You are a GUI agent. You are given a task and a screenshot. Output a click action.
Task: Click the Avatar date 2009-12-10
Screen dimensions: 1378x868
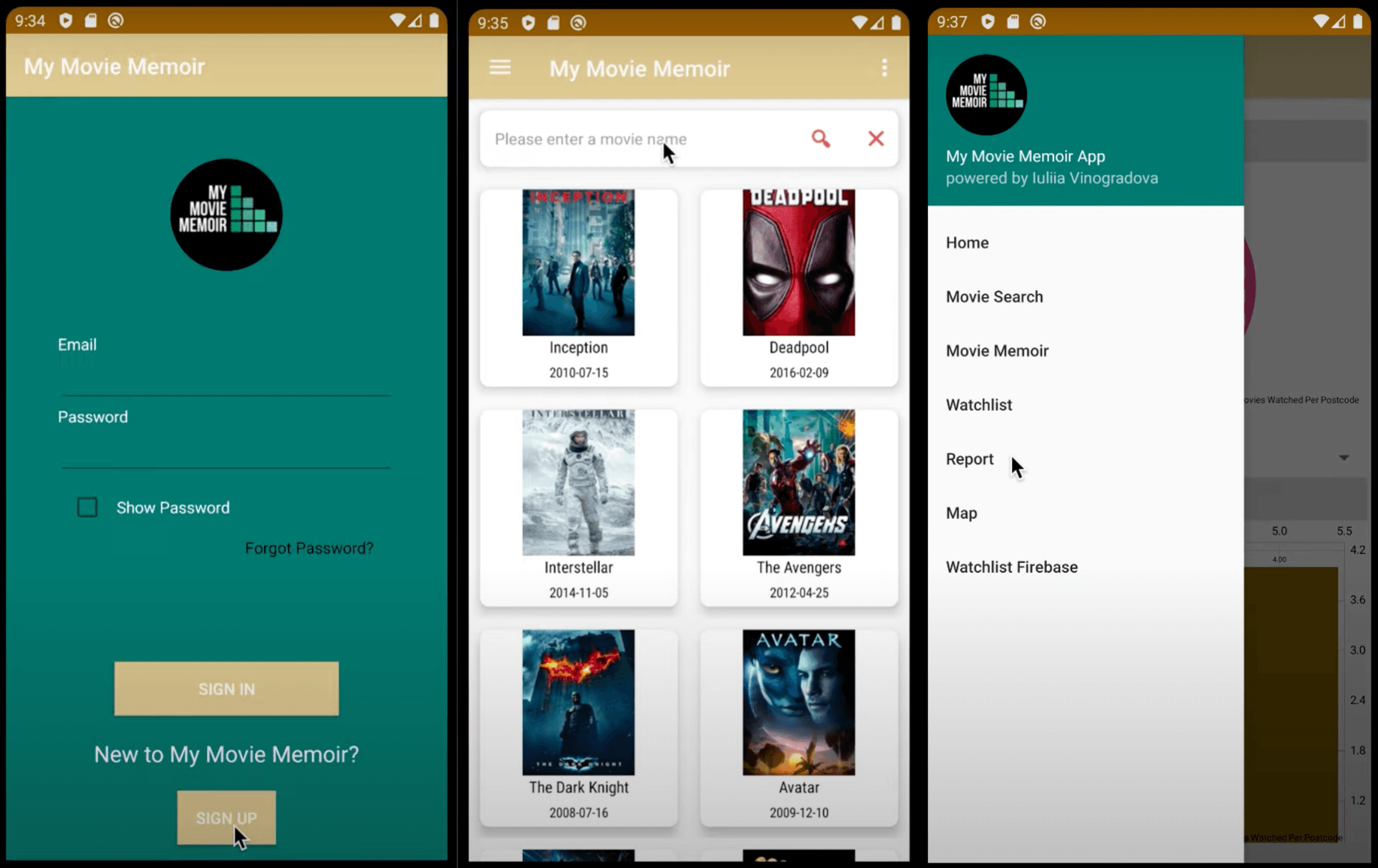(799, 812)
